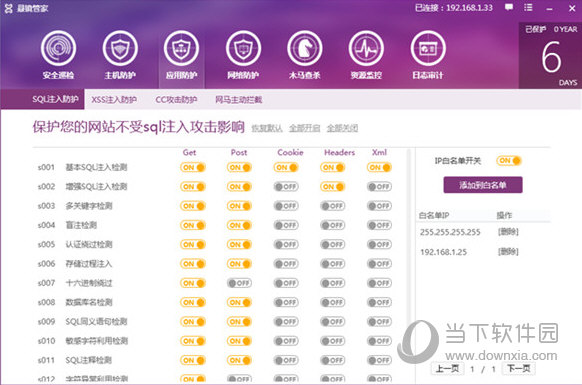Image resolution: width=582 pixels, height=385 pixels.
Task: Click the Headers column header
Action: coord(340,153)
